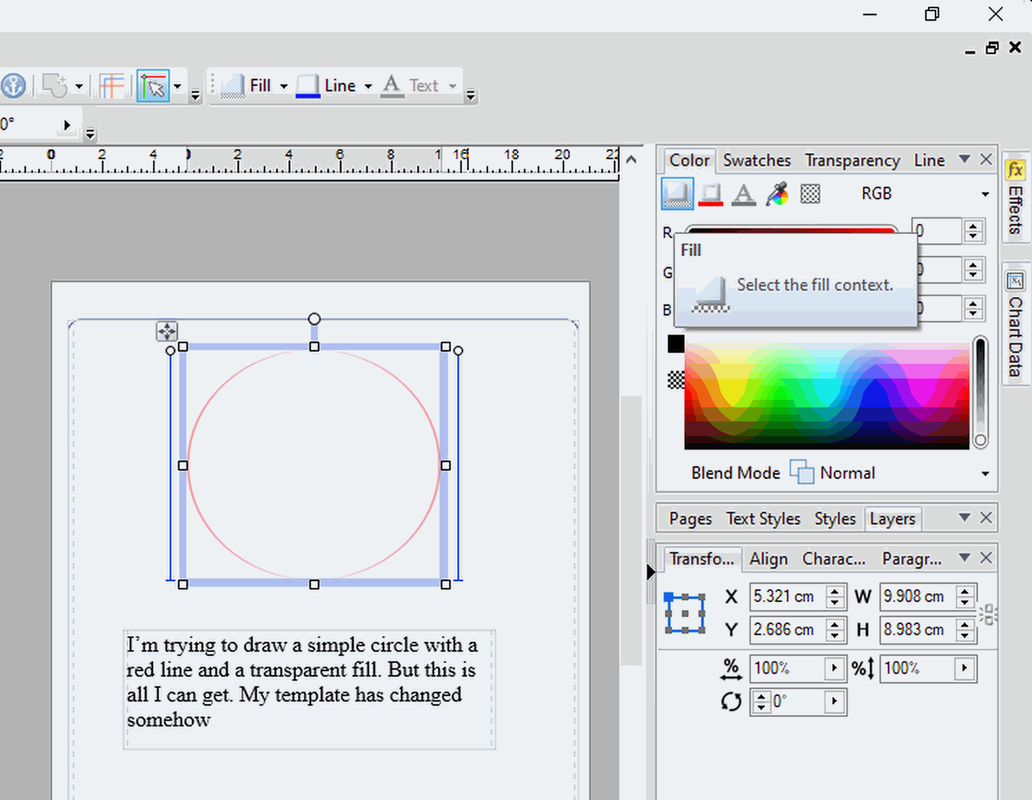The height and width of the screenshot is (800, 1032).
Task: Click the Fill bucket icon in toolbar
Action: 233,86
